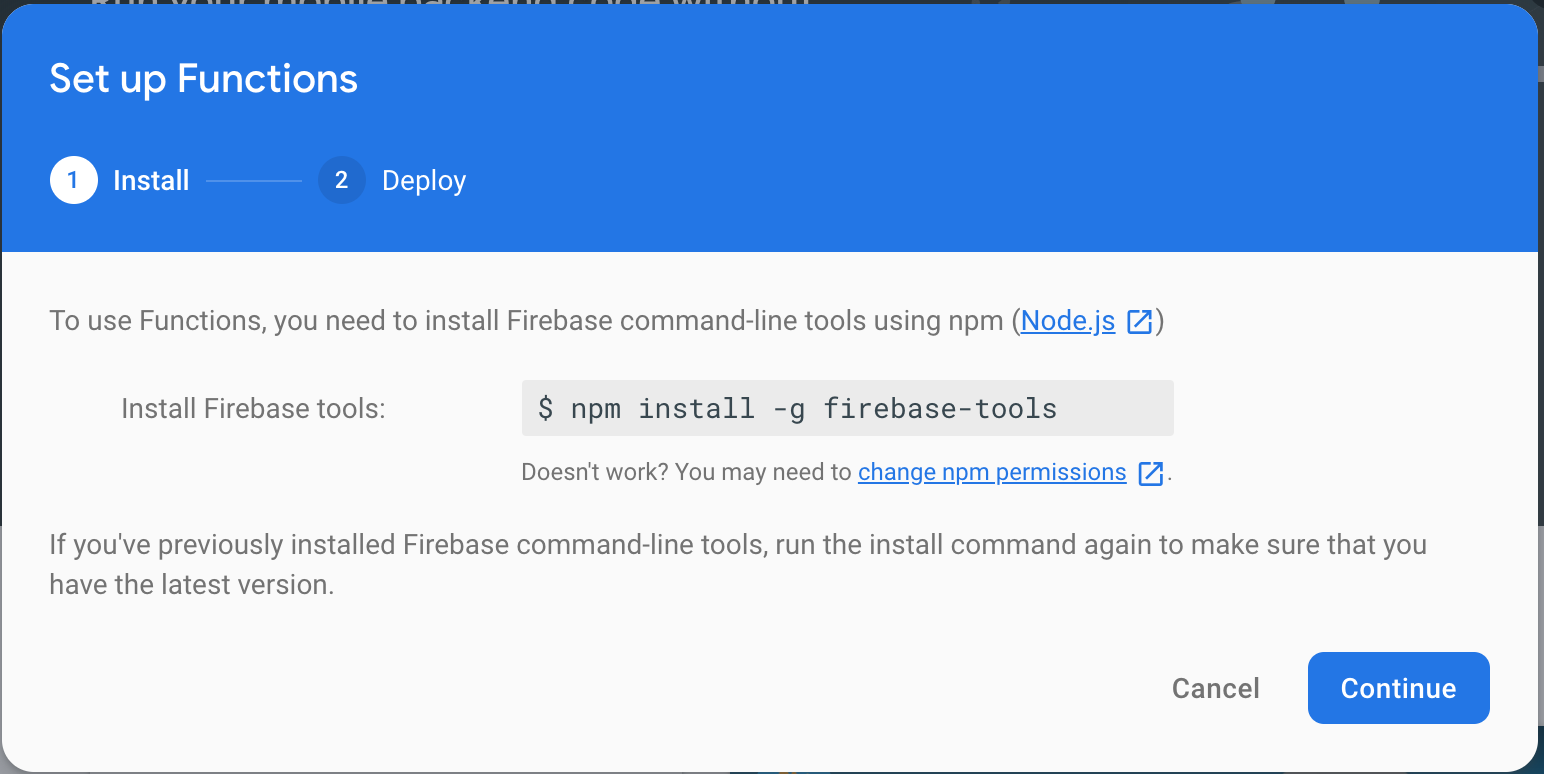
Task: Click the connector line between steps
Action: pos(254,181)
